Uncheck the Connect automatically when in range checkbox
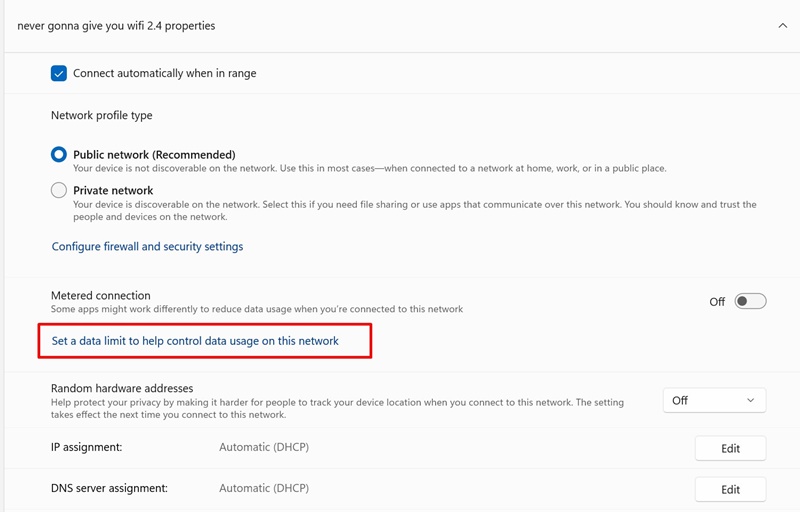The width and height of the screenshot is (800, 512). [x=59, y=74]
